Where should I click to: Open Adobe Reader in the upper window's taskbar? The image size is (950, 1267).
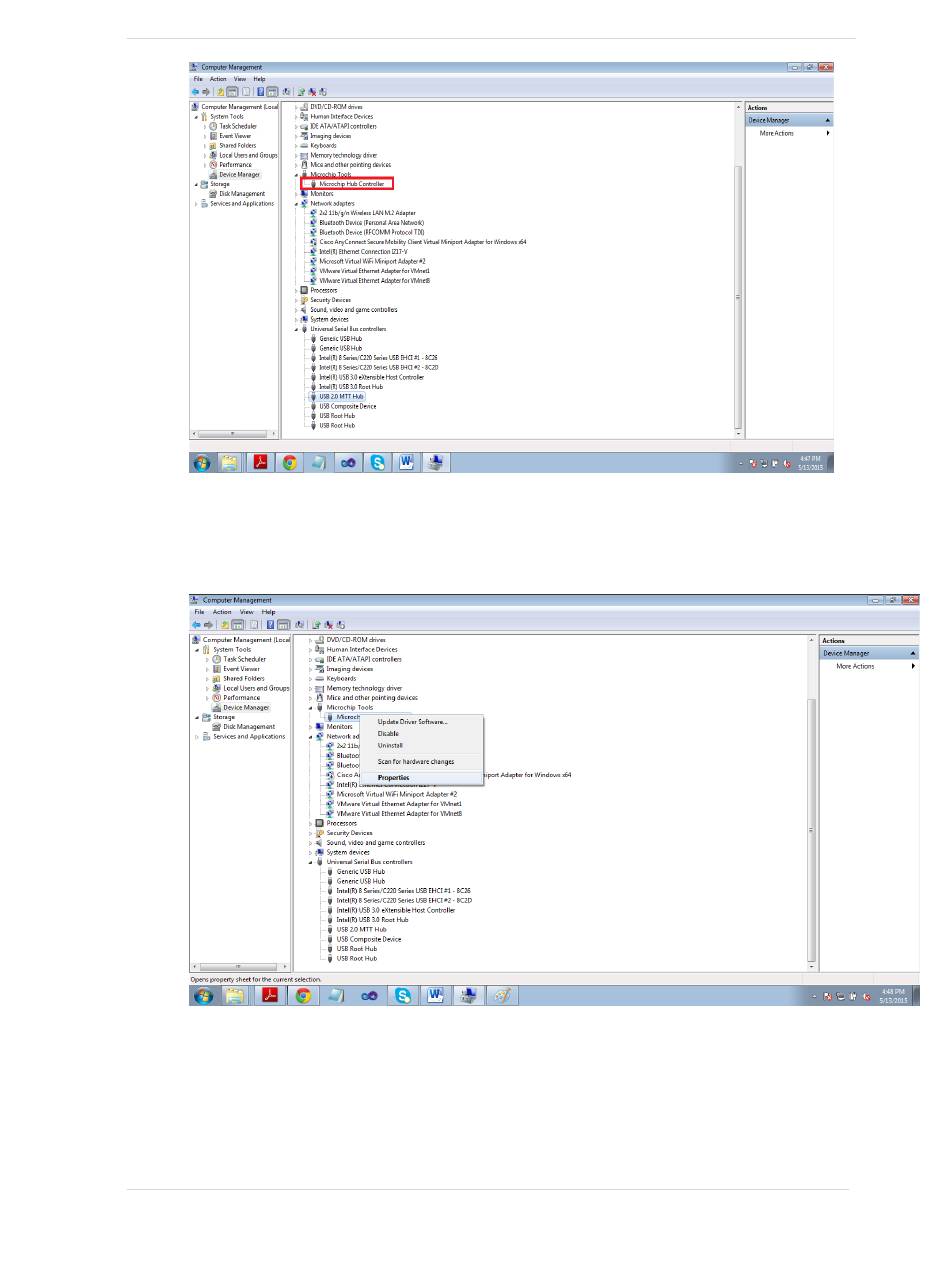259,462
